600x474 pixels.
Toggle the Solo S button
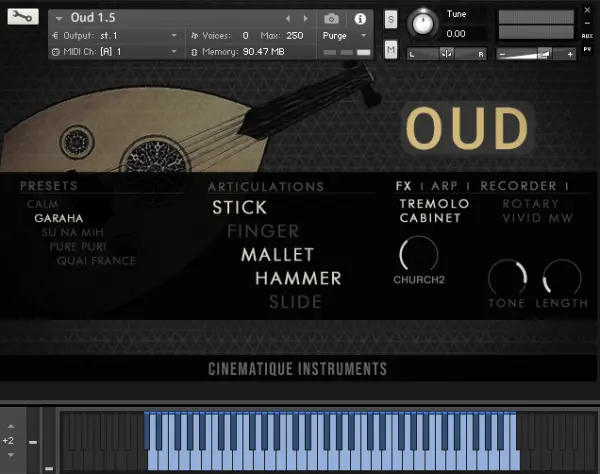[x=391, y=19]
